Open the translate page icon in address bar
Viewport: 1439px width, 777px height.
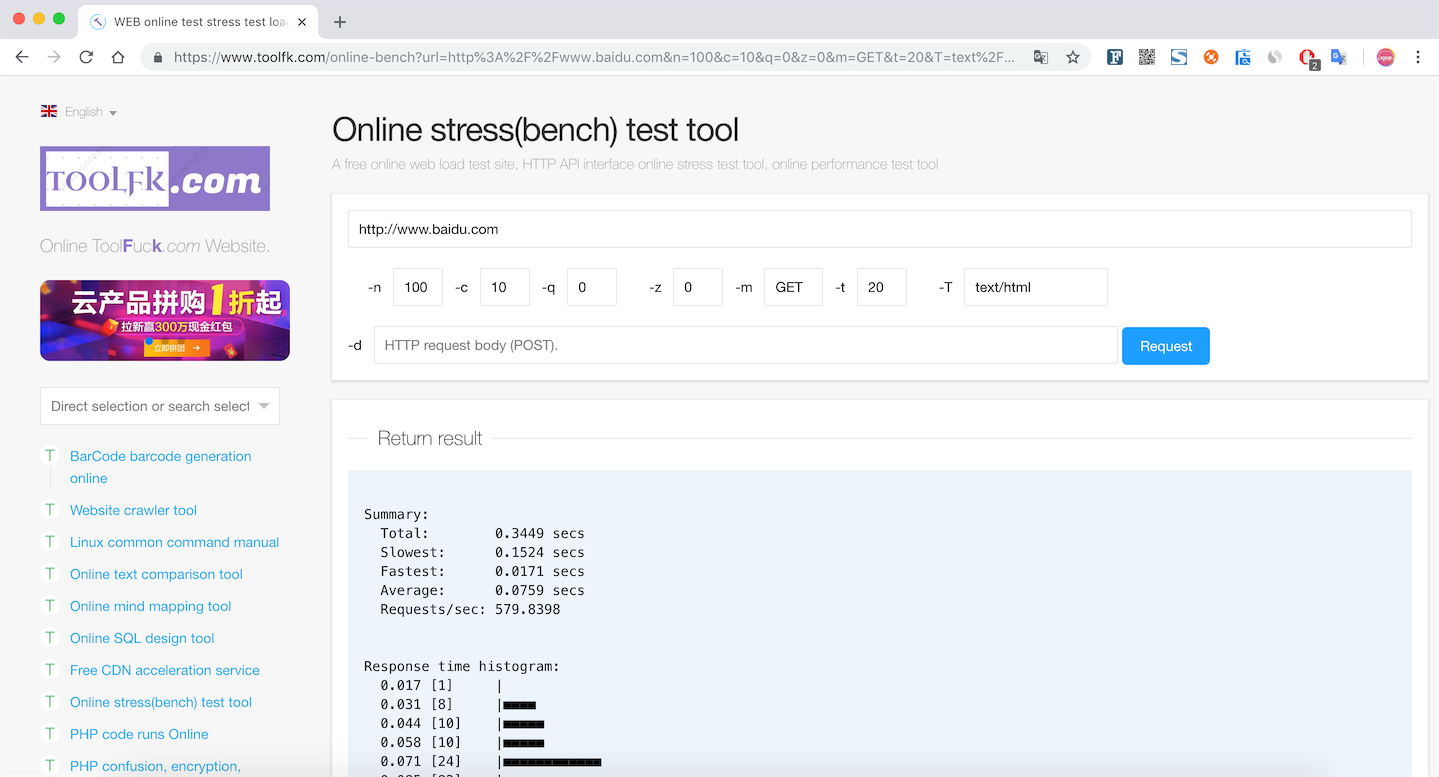[x=1041, y=57]
